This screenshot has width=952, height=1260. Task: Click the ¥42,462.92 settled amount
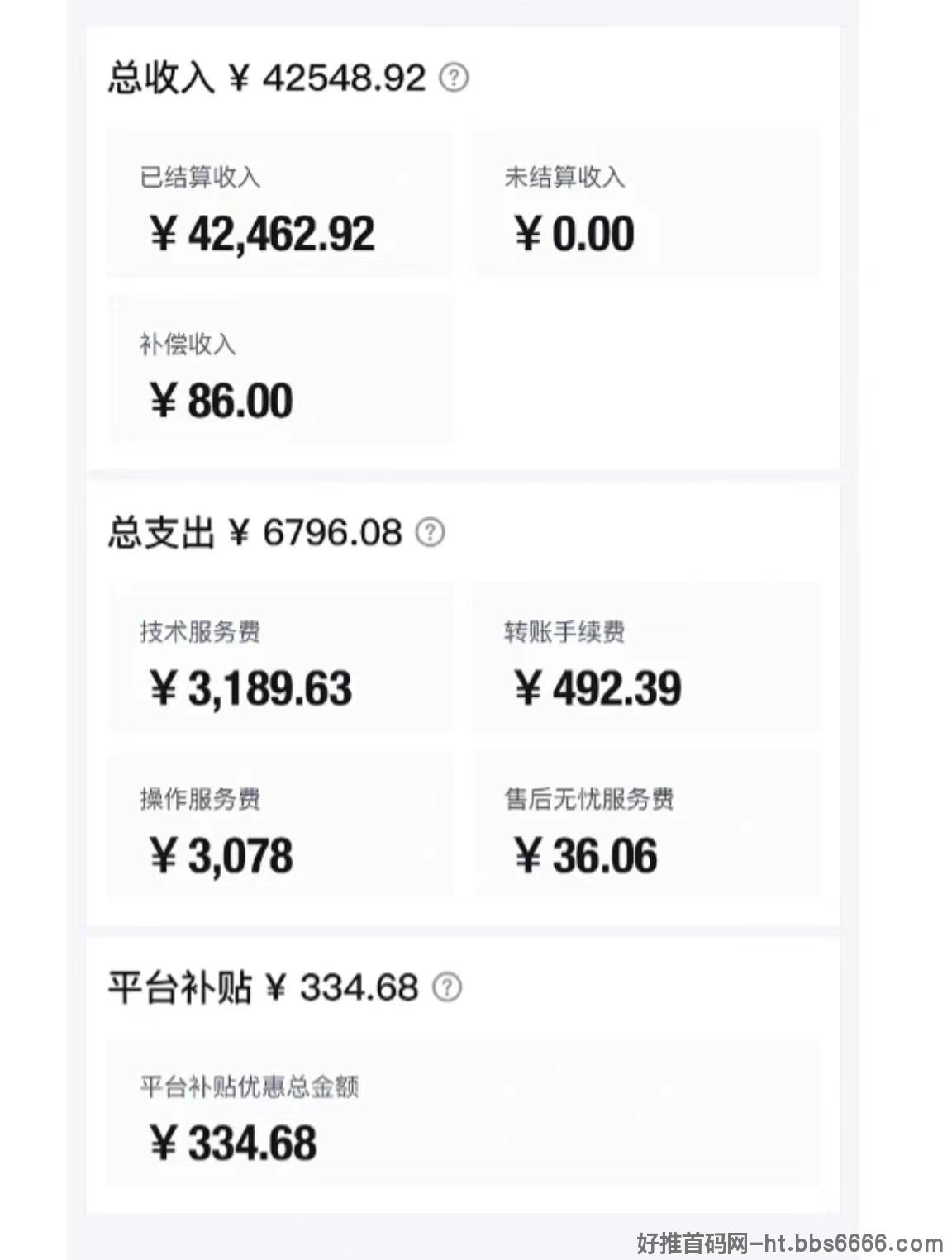(x=263, y=234)
